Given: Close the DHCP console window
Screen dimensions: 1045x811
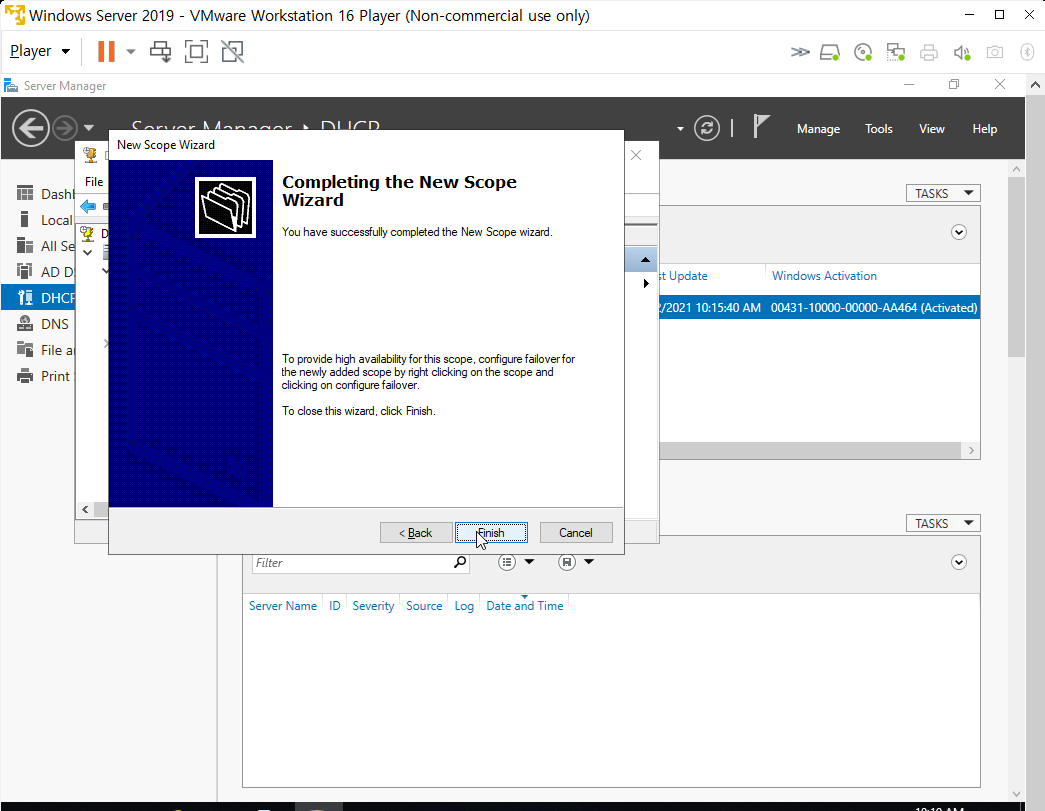Looking at the screenshot, I should pyautogui.click(x=636, y=155).
